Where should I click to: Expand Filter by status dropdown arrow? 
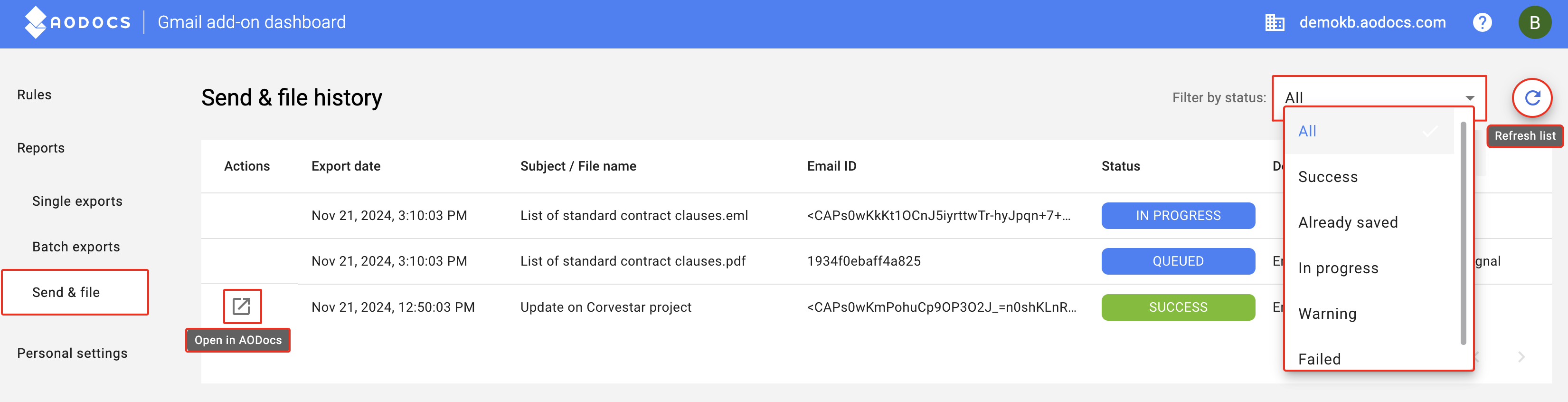tap(1469, 98)
